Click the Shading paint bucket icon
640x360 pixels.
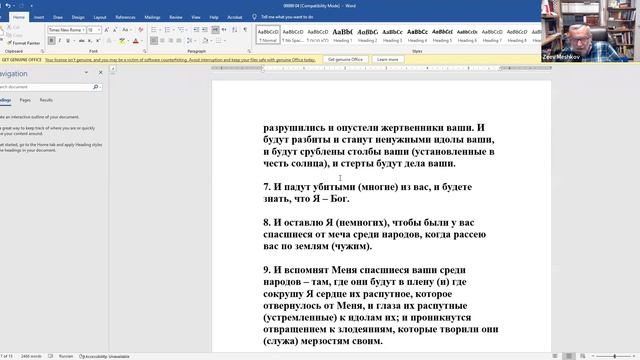coord(204,41)
